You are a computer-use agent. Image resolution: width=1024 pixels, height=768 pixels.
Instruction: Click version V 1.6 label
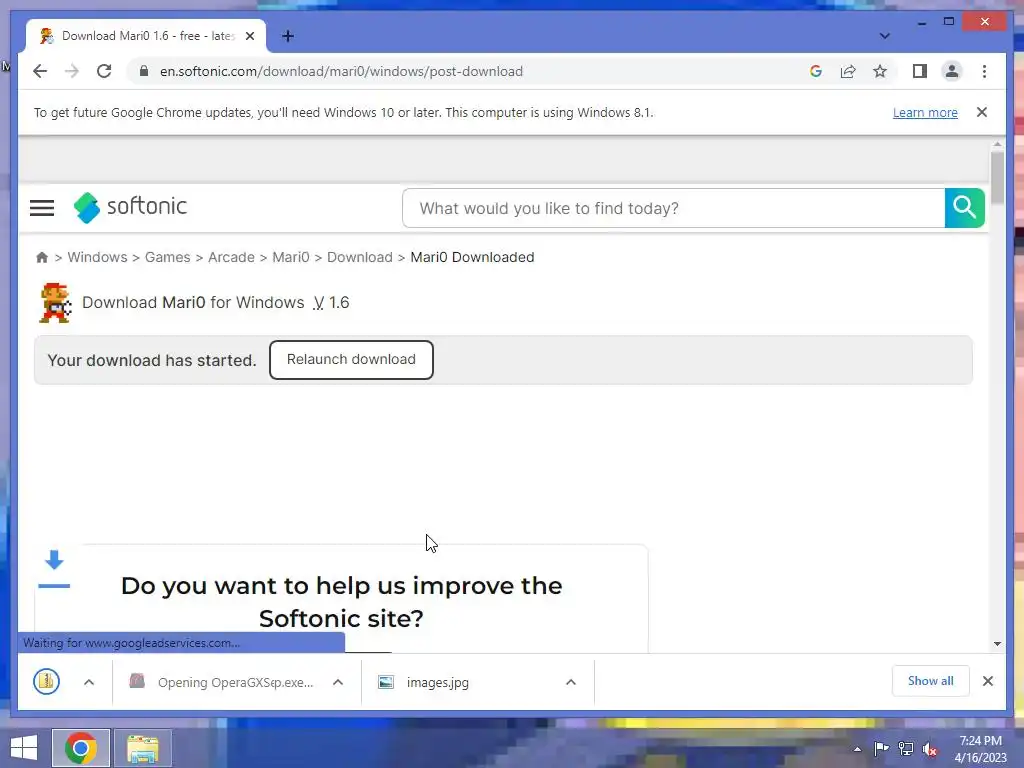coord(331,302)
